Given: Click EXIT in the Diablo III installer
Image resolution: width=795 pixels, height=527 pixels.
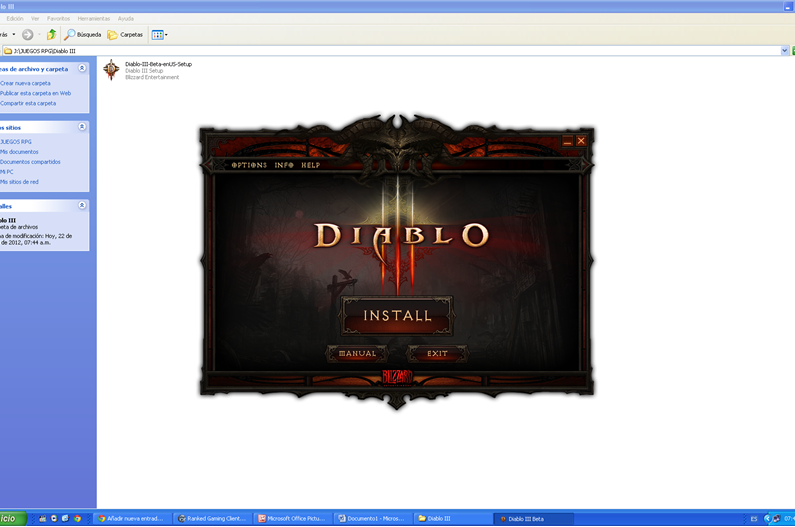Looking at the screenshot, I should coord(437,354).
